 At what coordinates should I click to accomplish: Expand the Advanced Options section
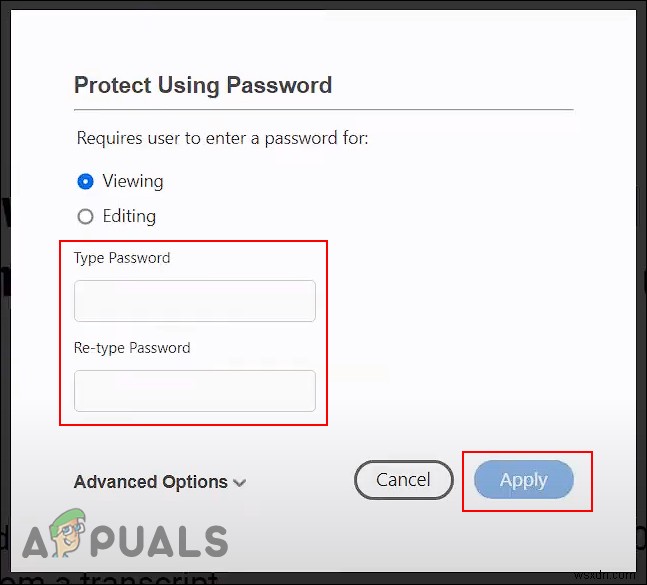160,481
